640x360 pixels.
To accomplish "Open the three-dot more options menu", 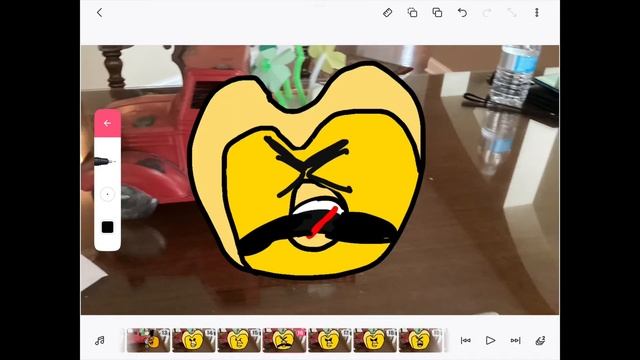I will click(x=537, y=13).
